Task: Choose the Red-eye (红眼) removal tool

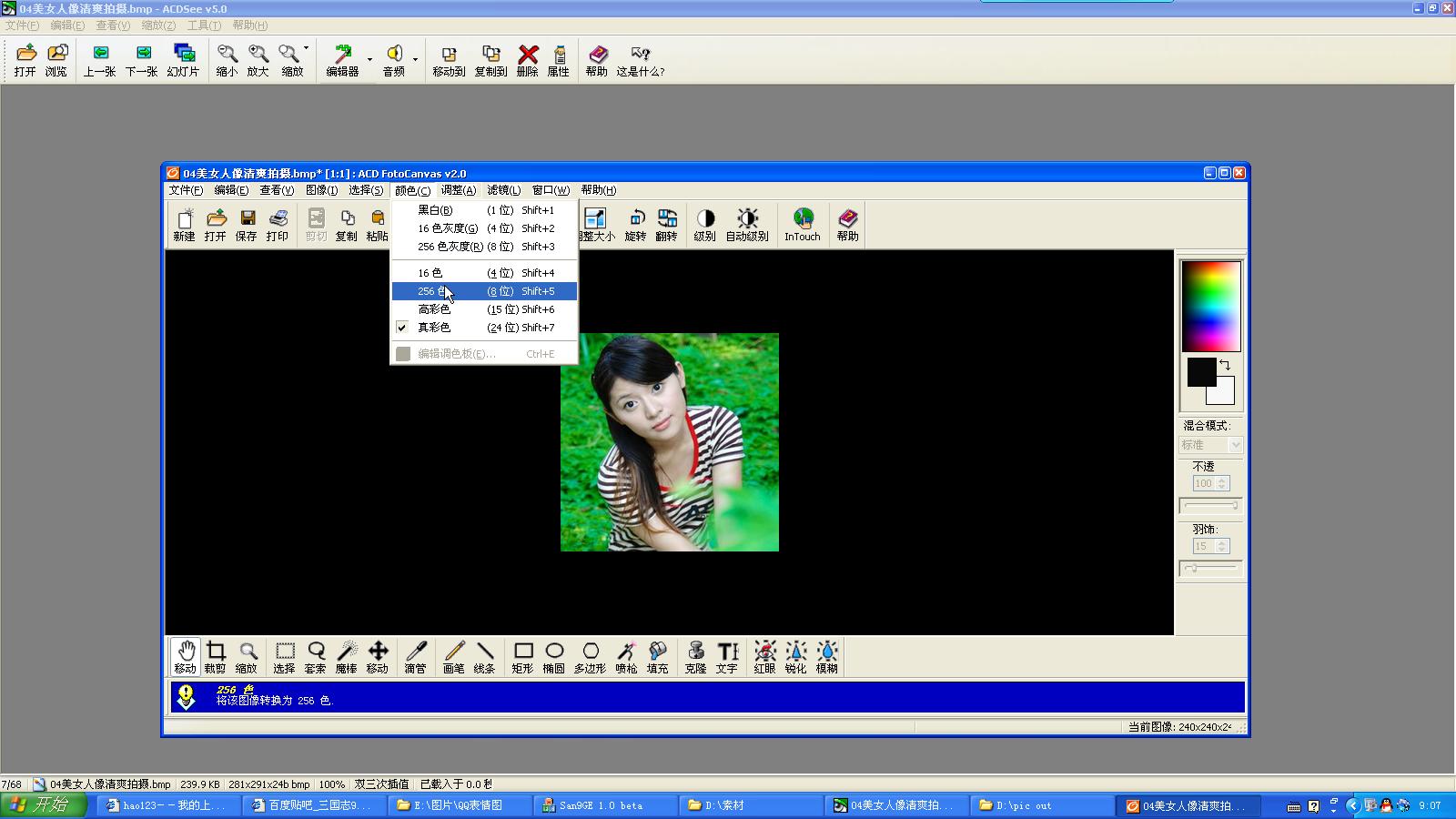Action: [764, 656]
